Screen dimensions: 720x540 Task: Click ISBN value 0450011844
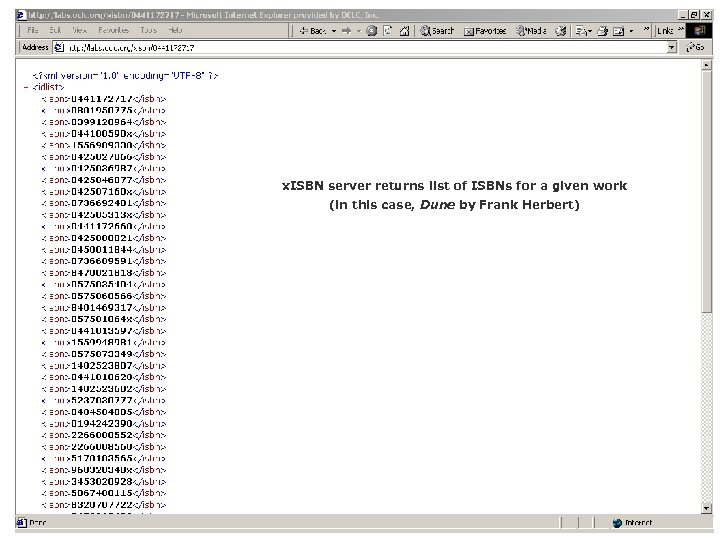pos(101,250)
